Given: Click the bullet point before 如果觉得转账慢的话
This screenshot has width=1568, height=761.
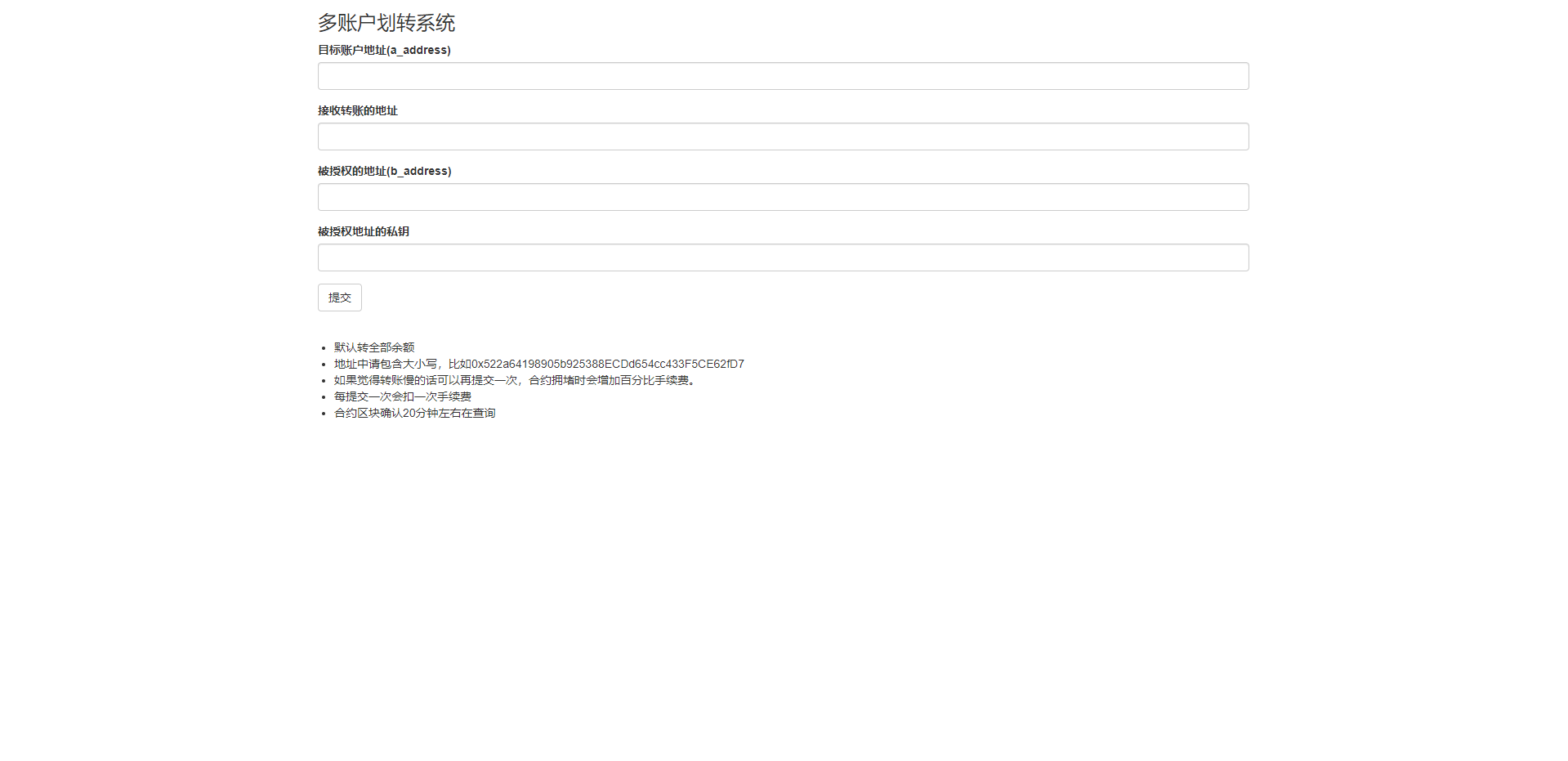Looking at the screenshot, I should coord(324,381).
